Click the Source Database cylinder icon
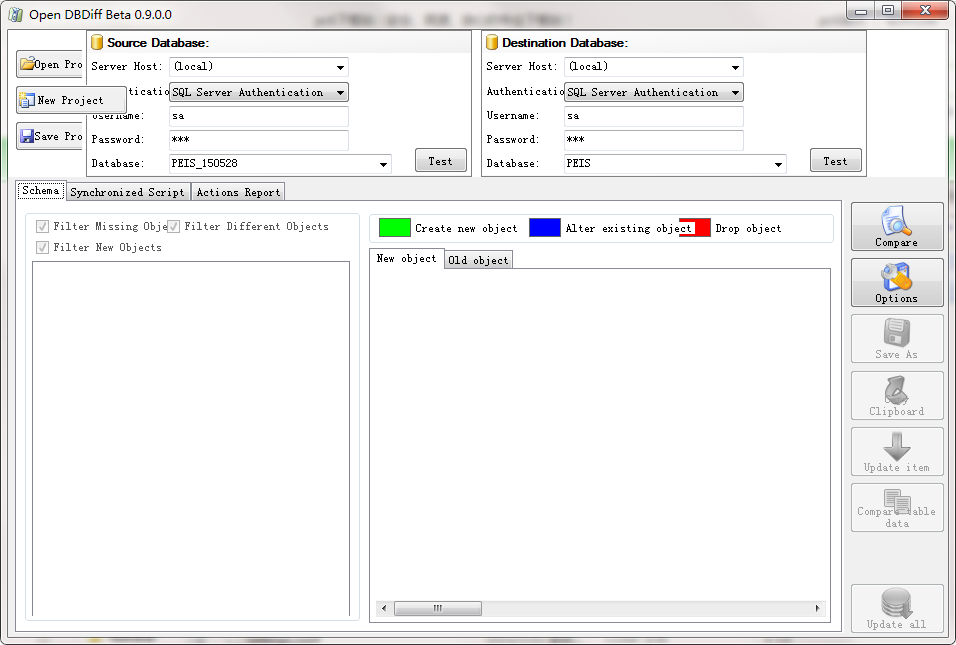 pos(97,43)
